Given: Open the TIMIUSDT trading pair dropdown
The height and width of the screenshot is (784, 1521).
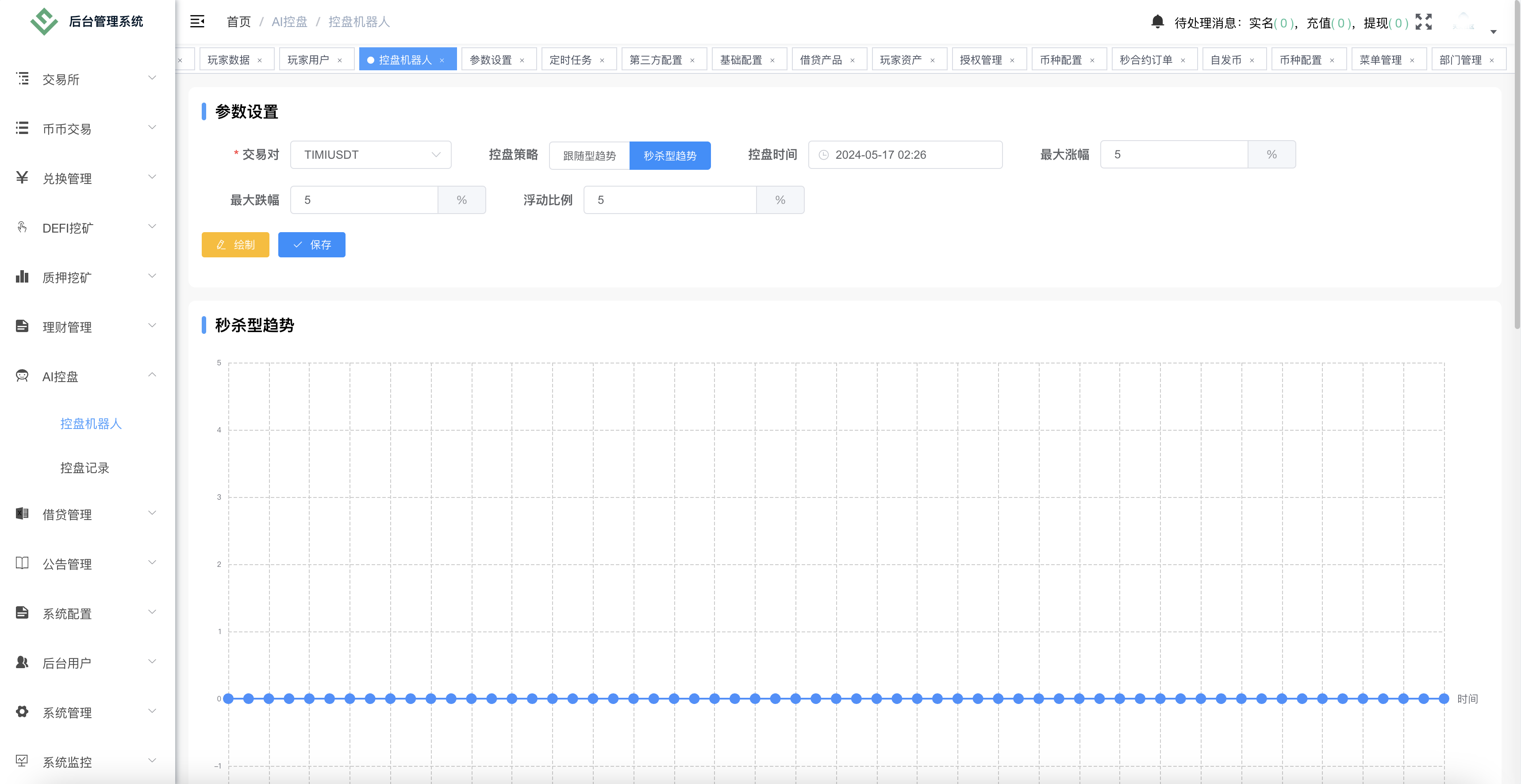Looking at the screenshot, I should [371, 154].
